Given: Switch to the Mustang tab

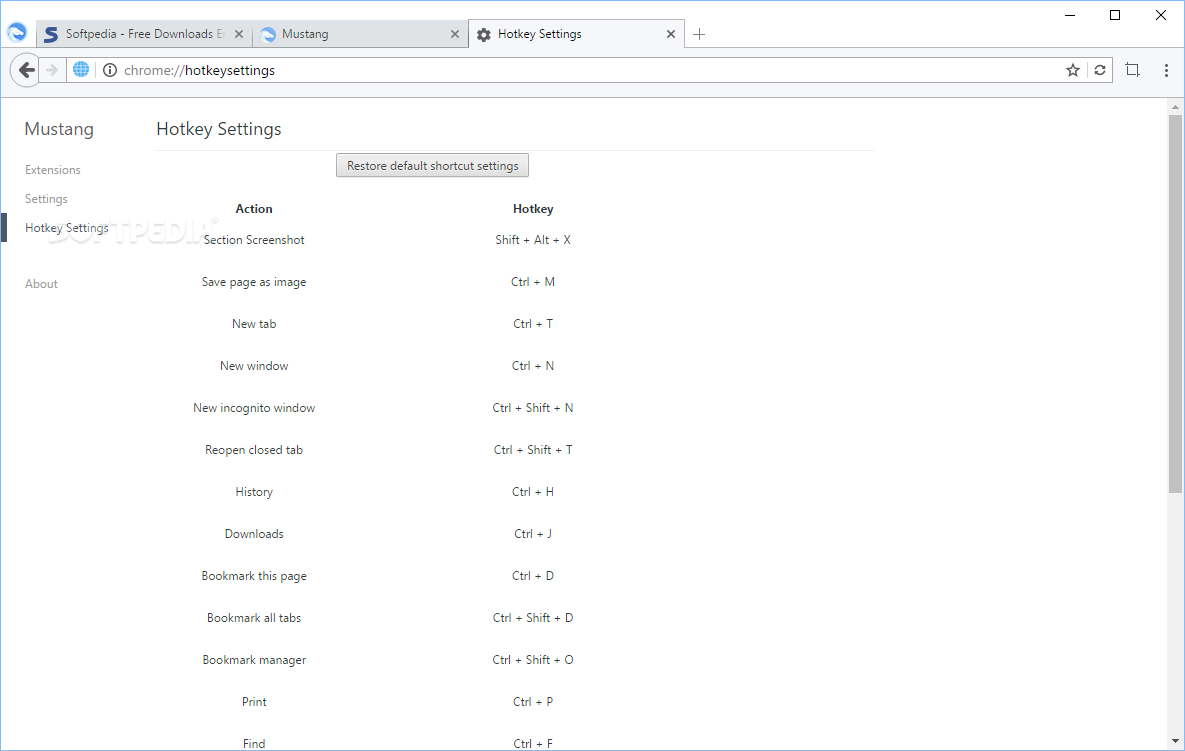Looking at the screenshot, I should [x=360, y=34].
